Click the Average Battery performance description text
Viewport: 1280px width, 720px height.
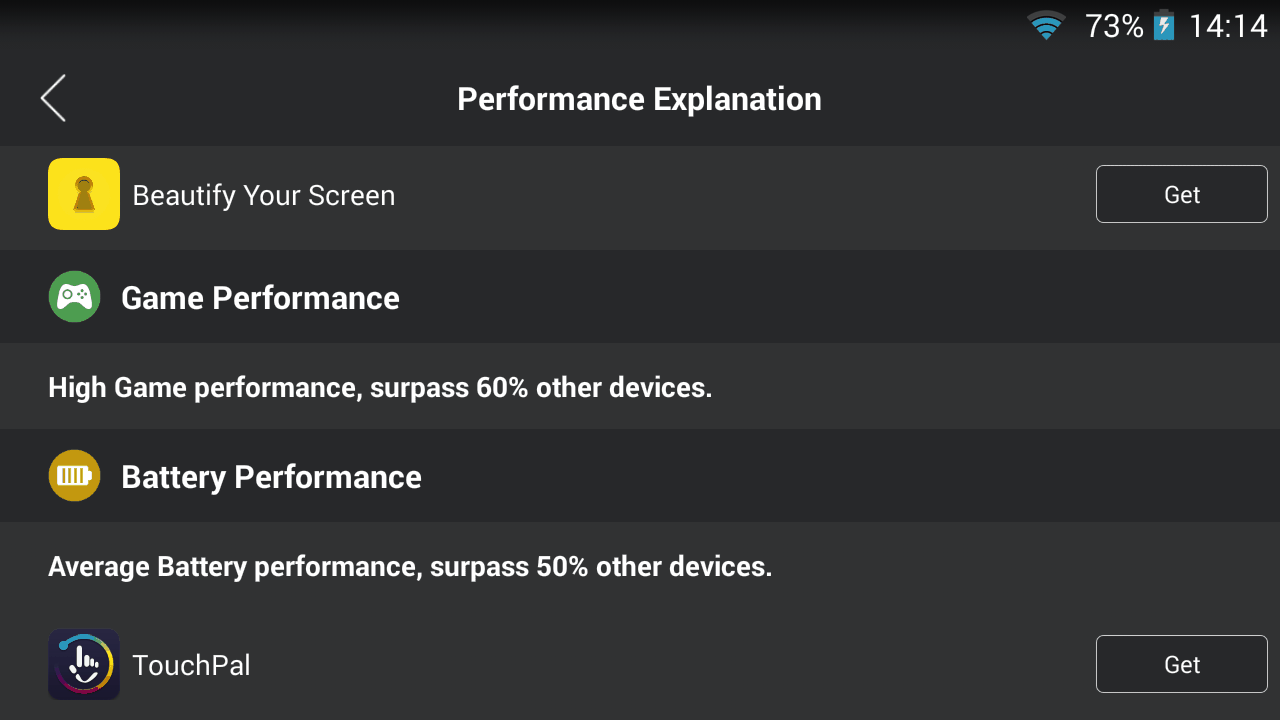[x=410, y=567]
